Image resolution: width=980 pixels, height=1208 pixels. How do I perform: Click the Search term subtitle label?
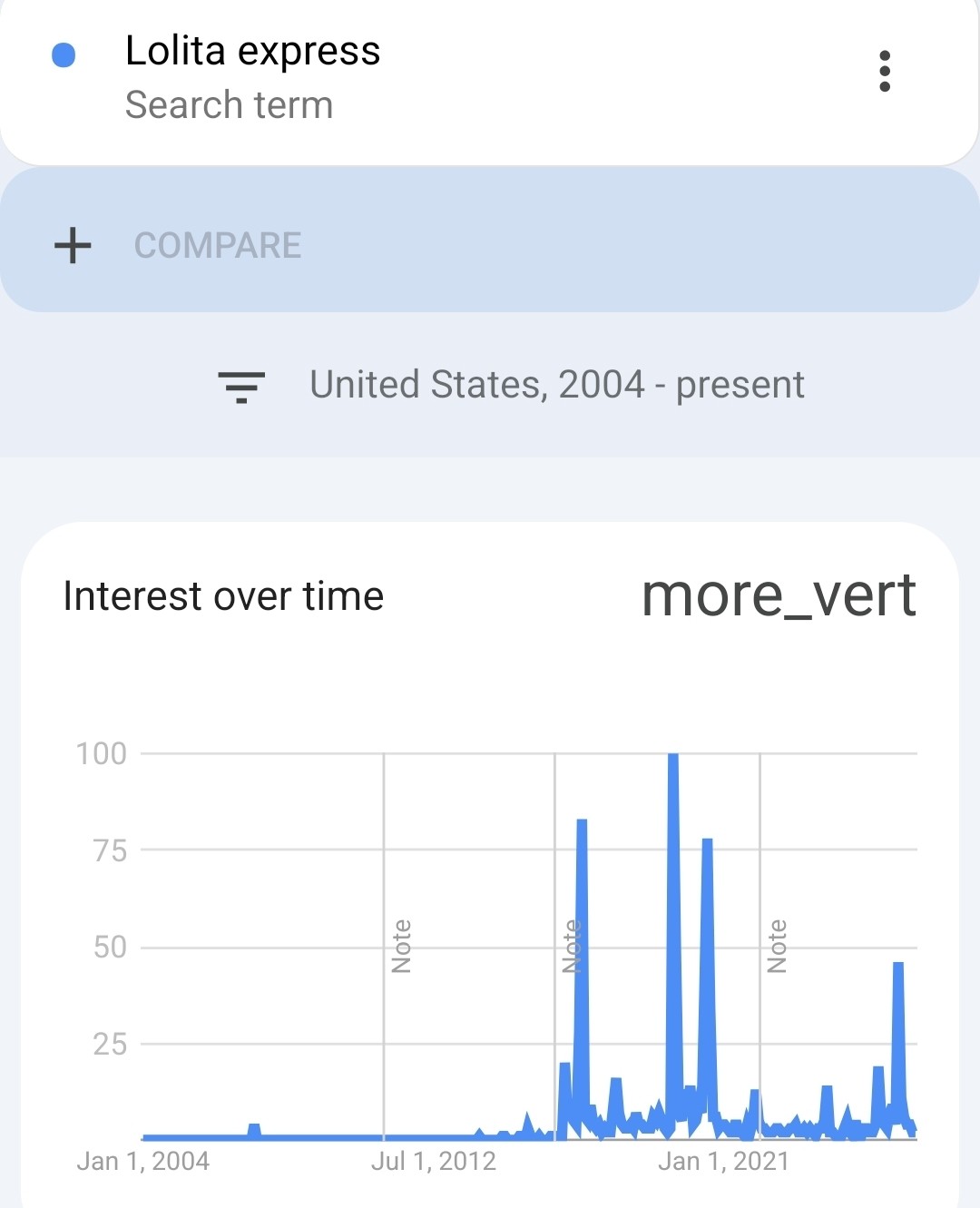pos(229,105)
